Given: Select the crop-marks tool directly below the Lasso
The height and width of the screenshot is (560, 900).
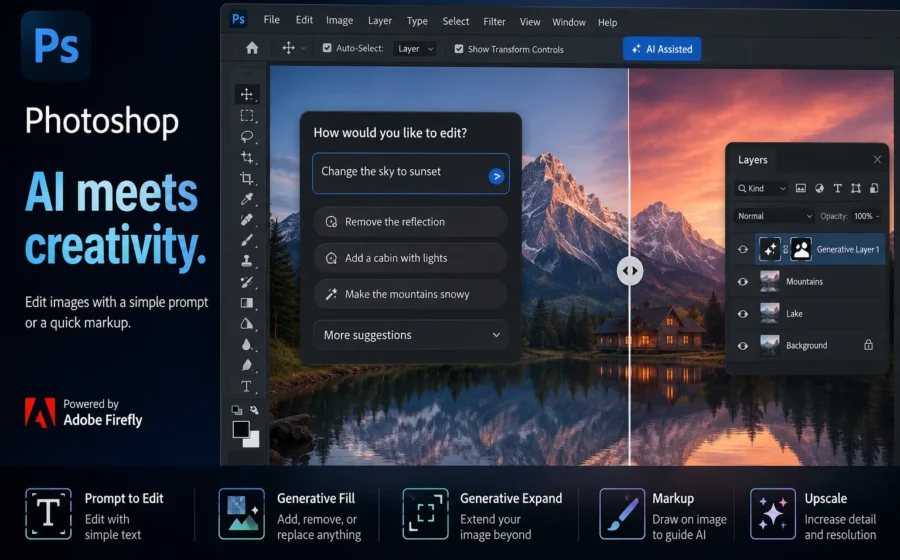Looking at the screenshot, I should 247,157.
